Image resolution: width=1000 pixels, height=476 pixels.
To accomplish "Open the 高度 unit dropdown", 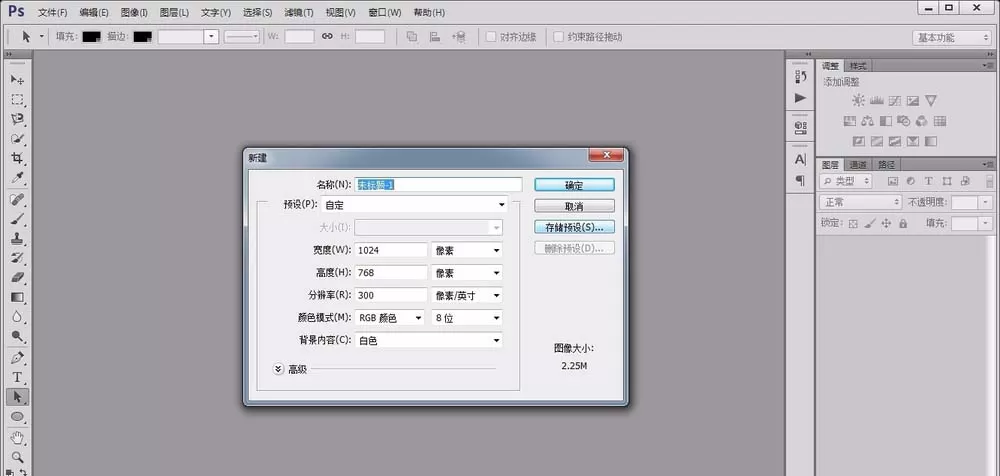I will pyautogui.click(x=467, y=272).
